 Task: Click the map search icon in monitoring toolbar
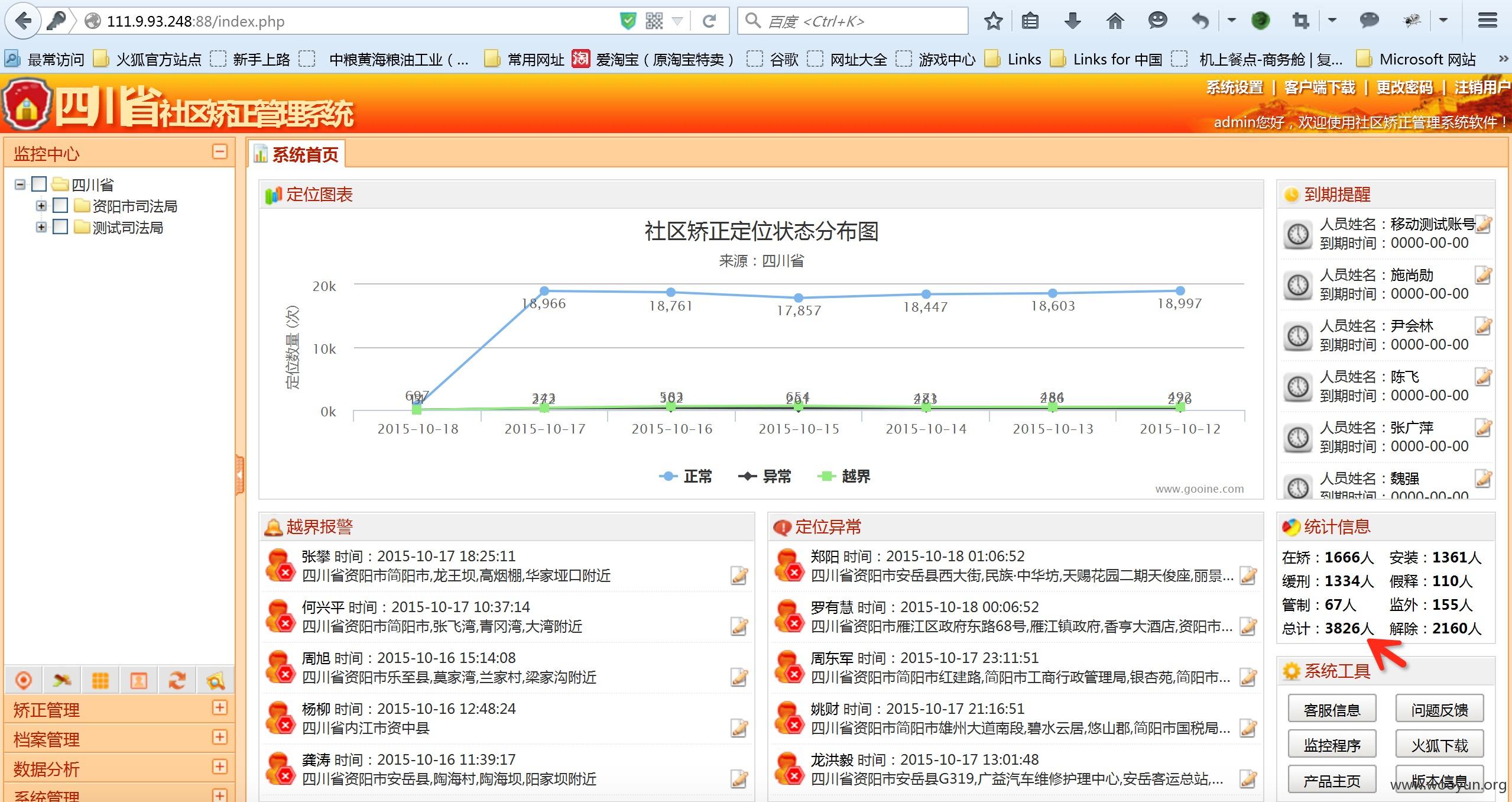(x=215, y=681)
